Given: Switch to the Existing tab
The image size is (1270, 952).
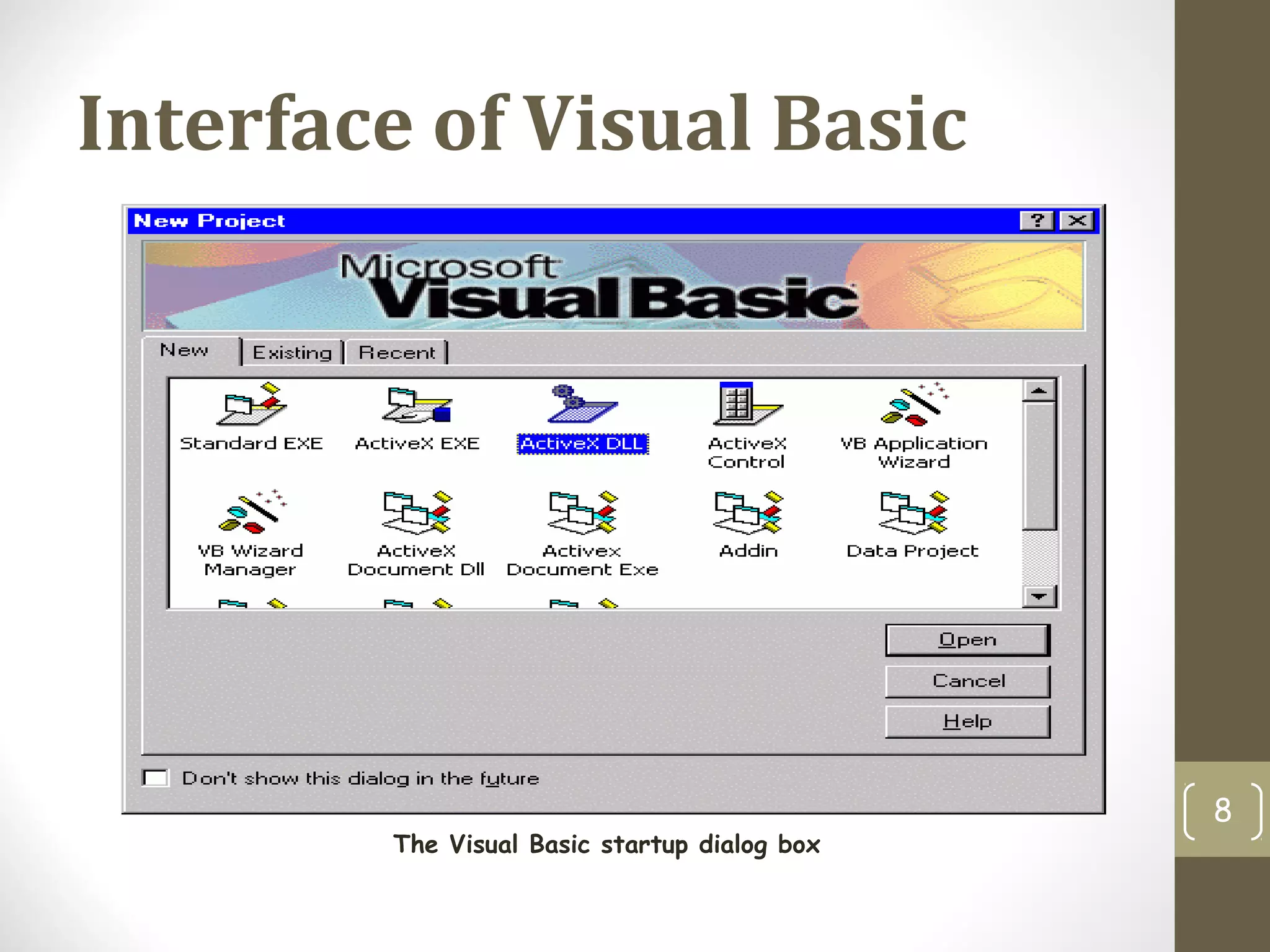Looking at the screenshot, I should click(x=292, y=353).
